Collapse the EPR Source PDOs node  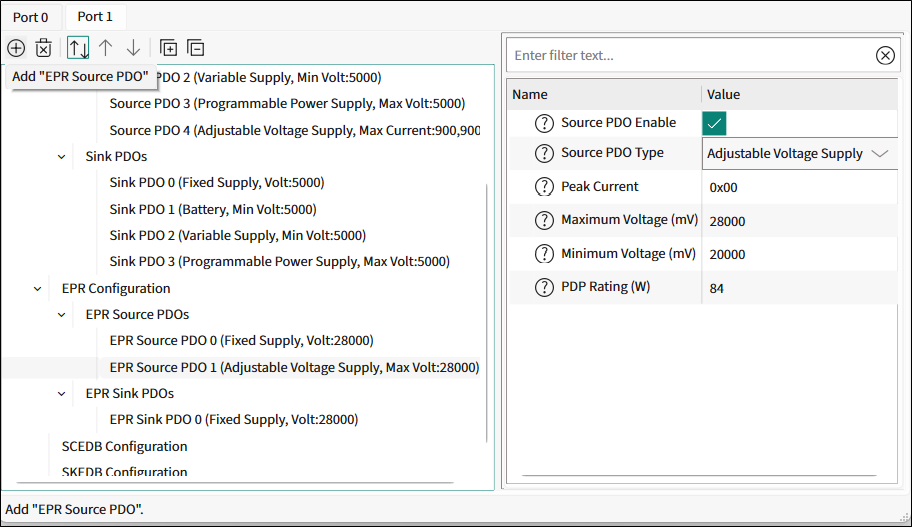click(62, 315)
